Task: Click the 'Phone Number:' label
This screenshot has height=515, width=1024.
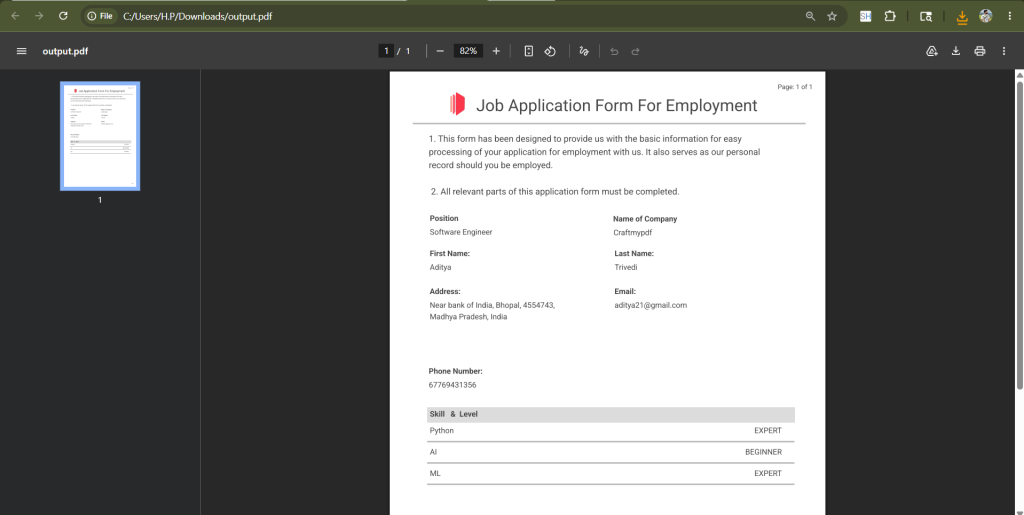Action: pos(456,371)
